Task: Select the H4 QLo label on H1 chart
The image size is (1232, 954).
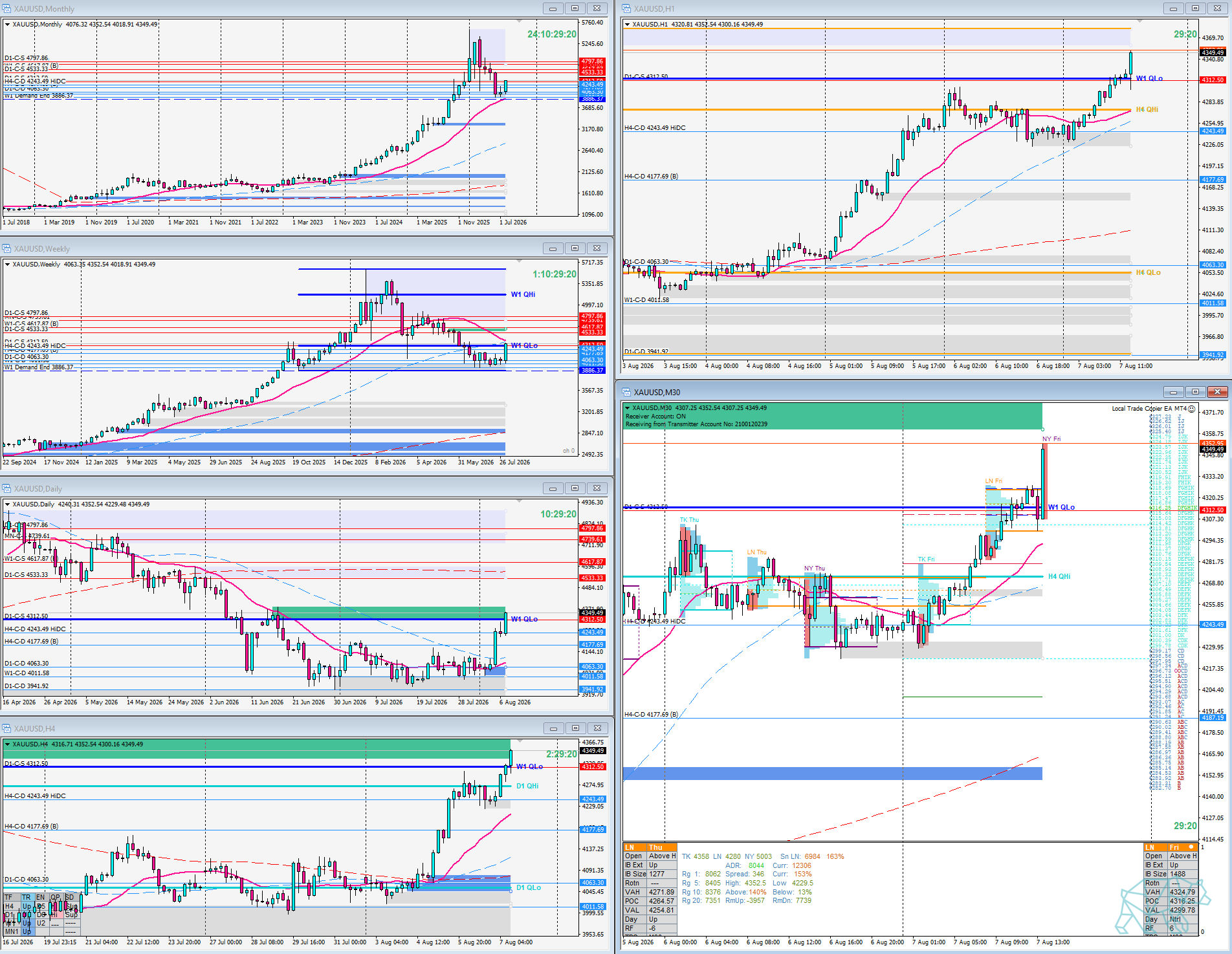Action: [x=1148, y=273]
